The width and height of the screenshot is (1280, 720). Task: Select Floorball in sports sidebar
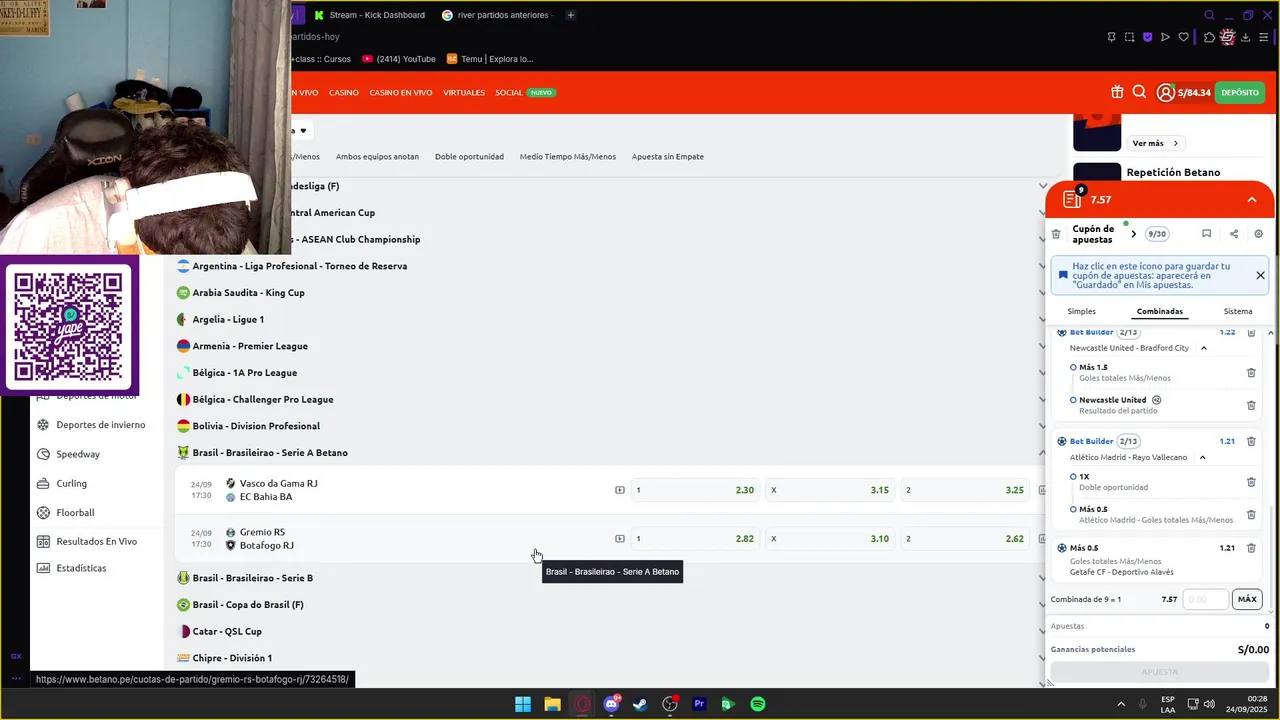tap(75, 512)
